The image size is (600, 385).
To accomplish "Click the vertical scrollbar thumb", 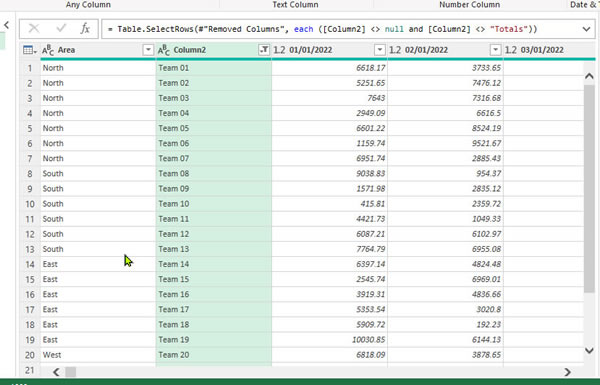I will 589,189.
